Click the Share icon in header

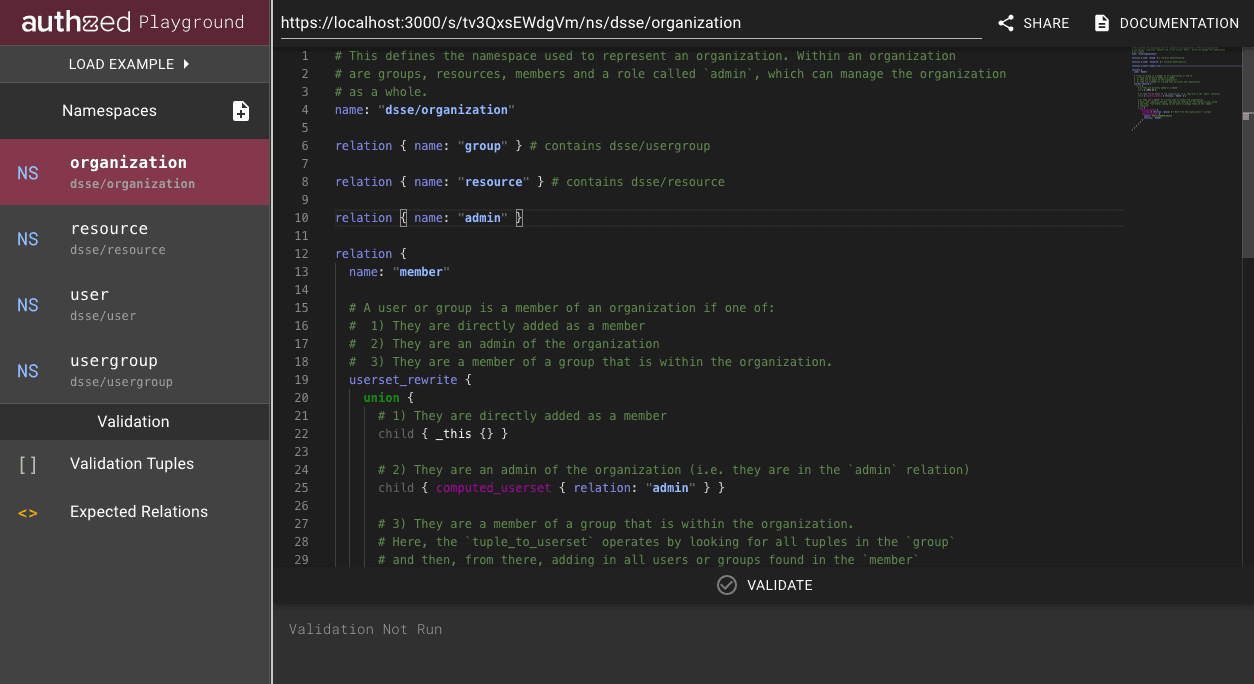[x=1006, y=23]
